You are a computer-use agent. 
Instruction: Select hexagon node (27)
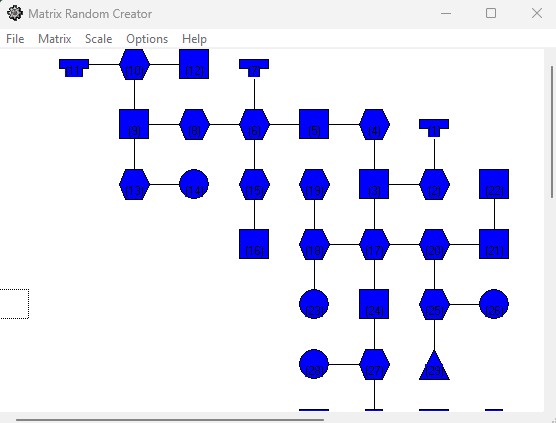(x=374, y=364)
